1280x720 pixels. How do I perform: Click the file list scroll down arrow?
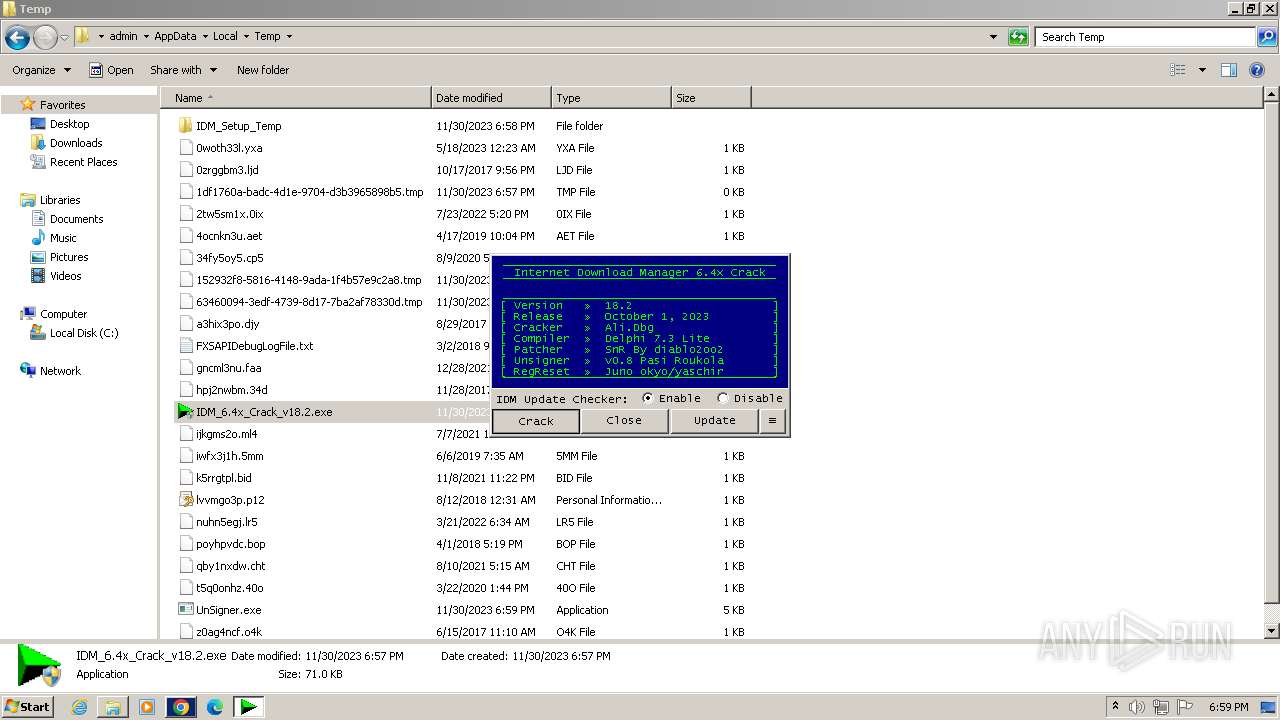coord(1271,631)
